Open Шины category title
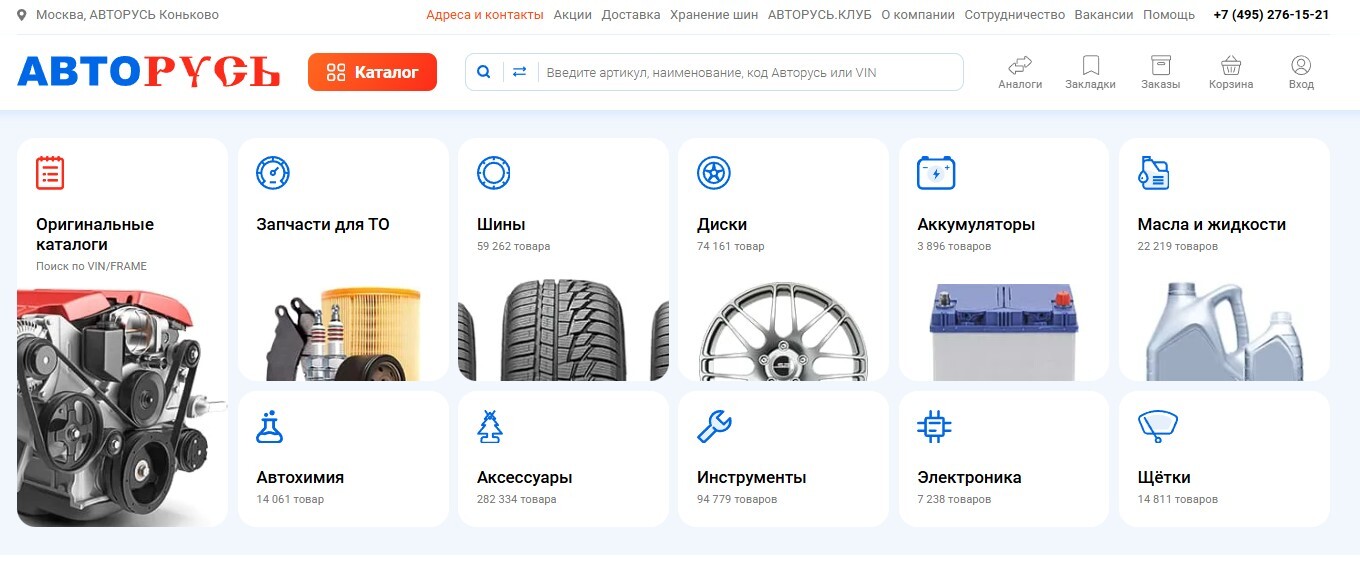Image resolution: width=1360 pixels, height=569 pixels. [501, 224]
